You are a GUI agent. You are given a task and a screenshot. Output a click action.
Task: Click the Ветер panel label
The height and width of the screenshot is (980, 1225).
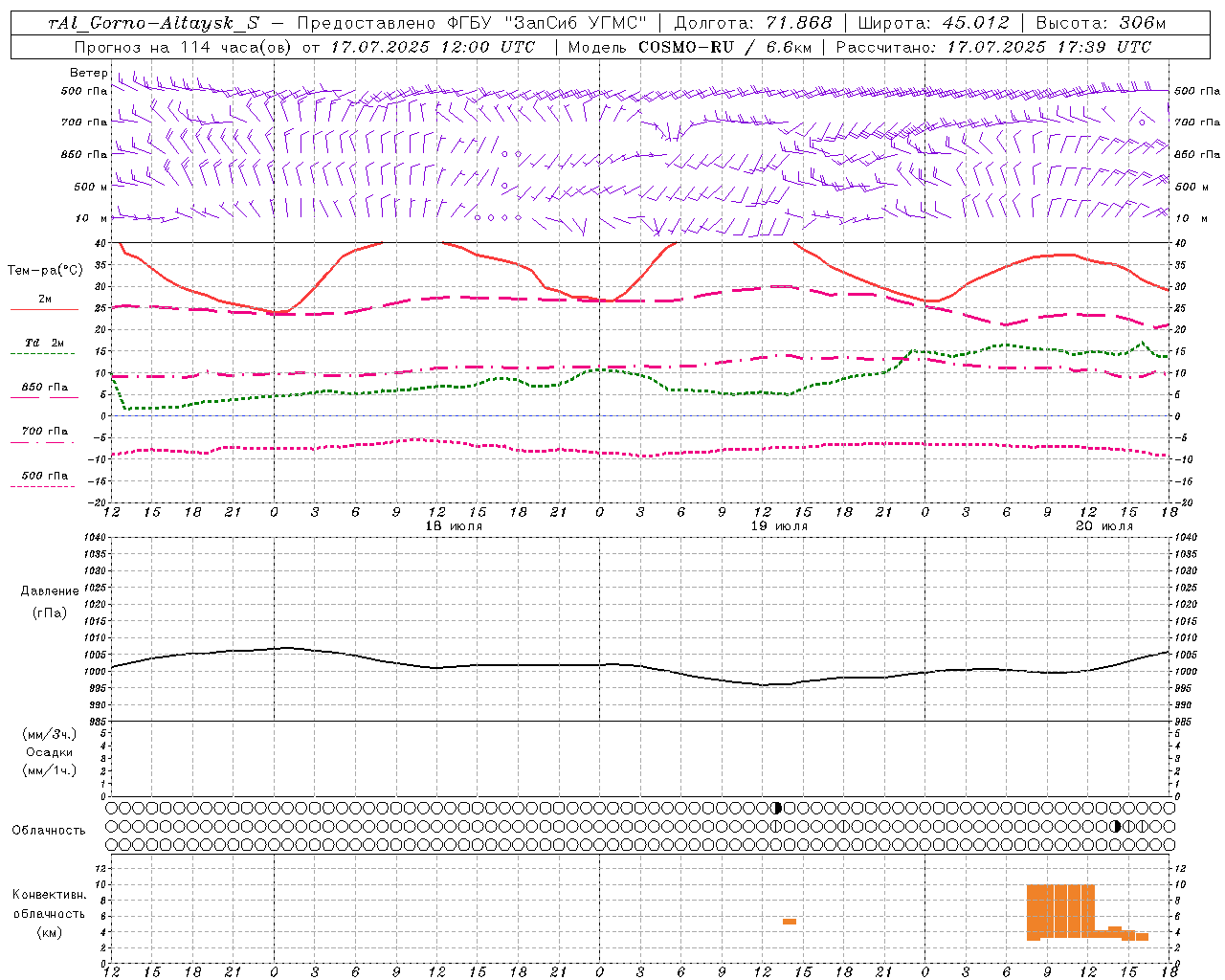[88, 73]
